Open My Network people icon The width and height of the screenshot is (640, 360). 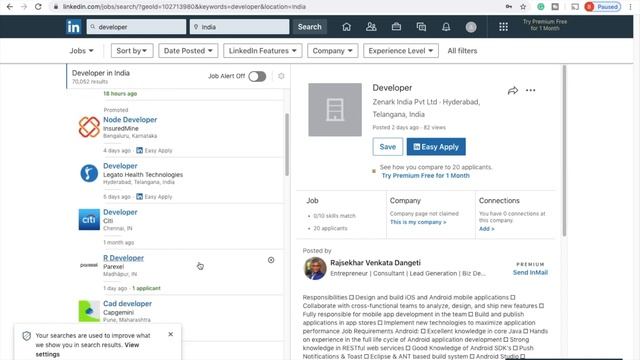point(371,27)
